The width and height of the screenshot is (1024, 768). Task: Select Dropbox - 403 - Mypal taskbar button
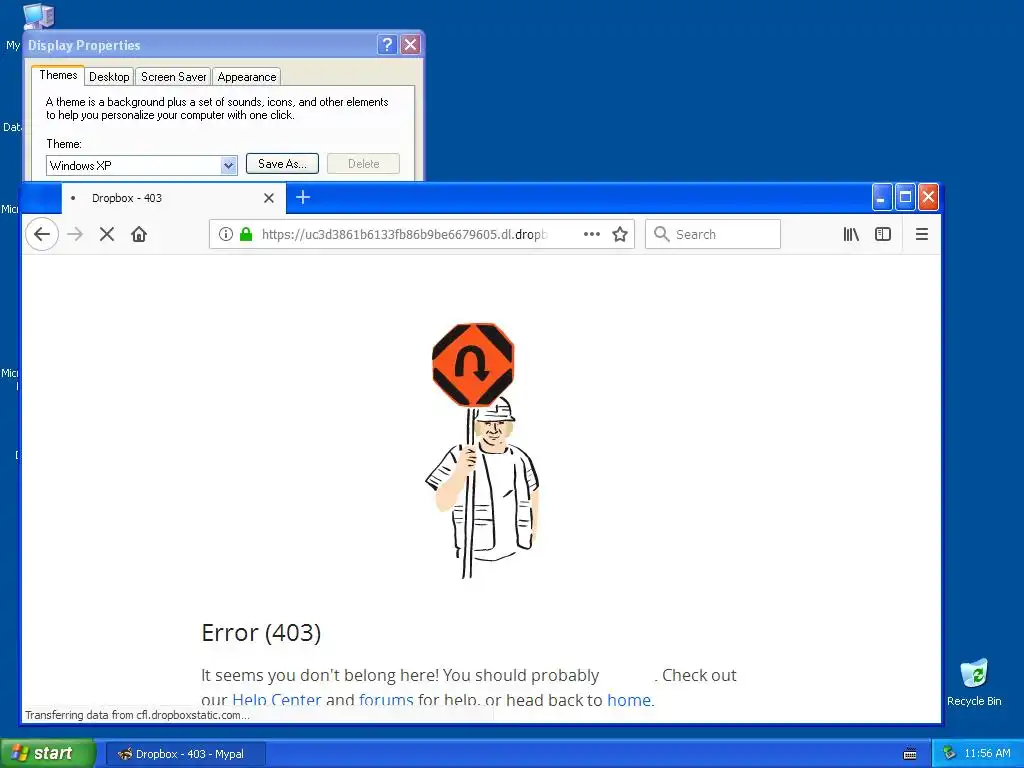[x=185, y=754]
